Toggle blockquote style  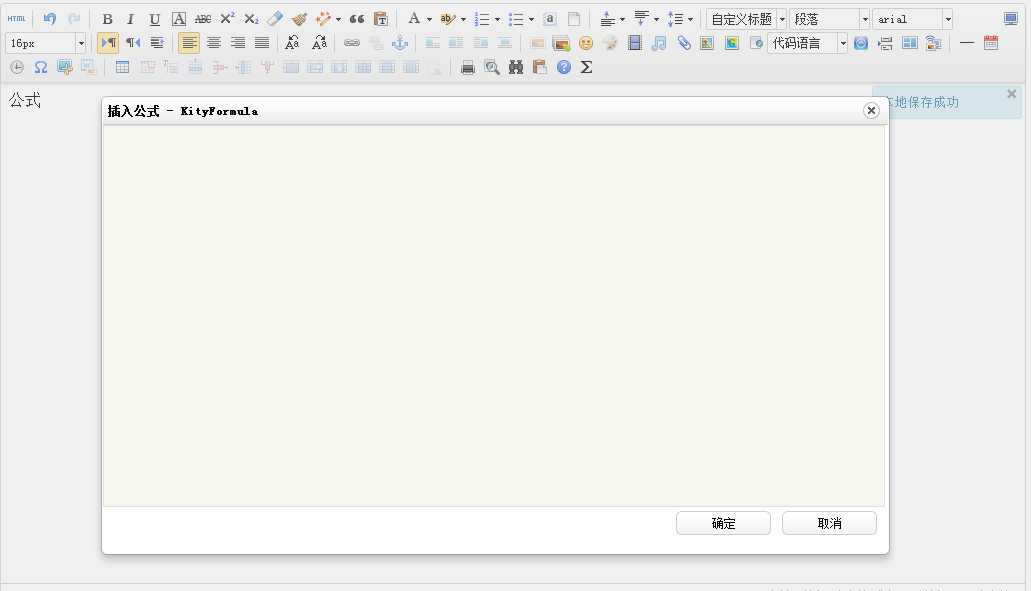[x=356, y=19]
